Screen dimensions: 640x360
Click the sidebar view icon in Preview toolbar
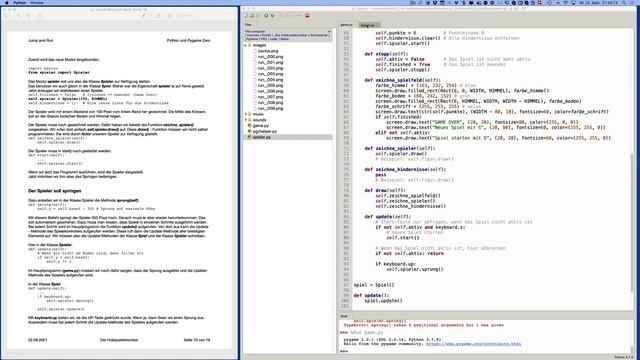click(8, 16)
